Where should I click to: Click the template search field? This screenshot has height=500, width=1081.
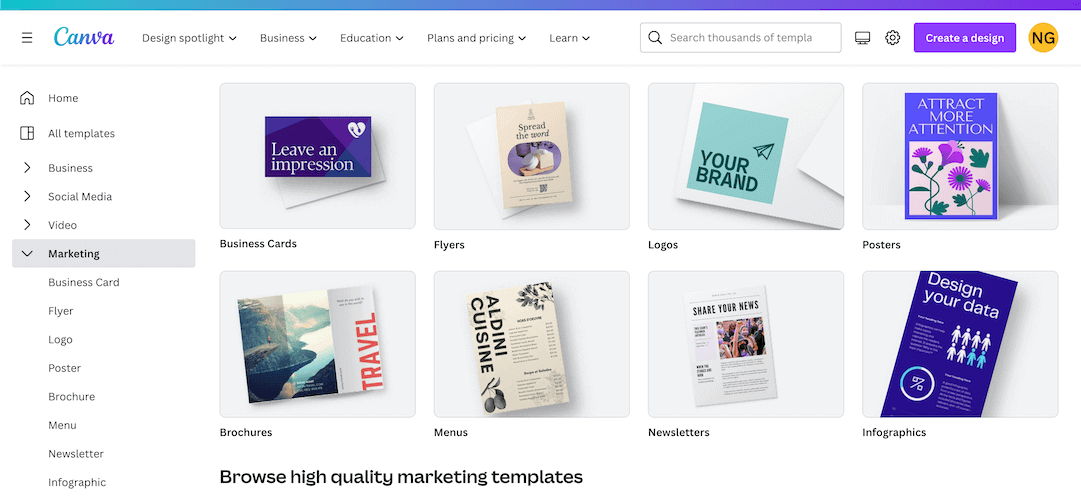click(740, 38)
